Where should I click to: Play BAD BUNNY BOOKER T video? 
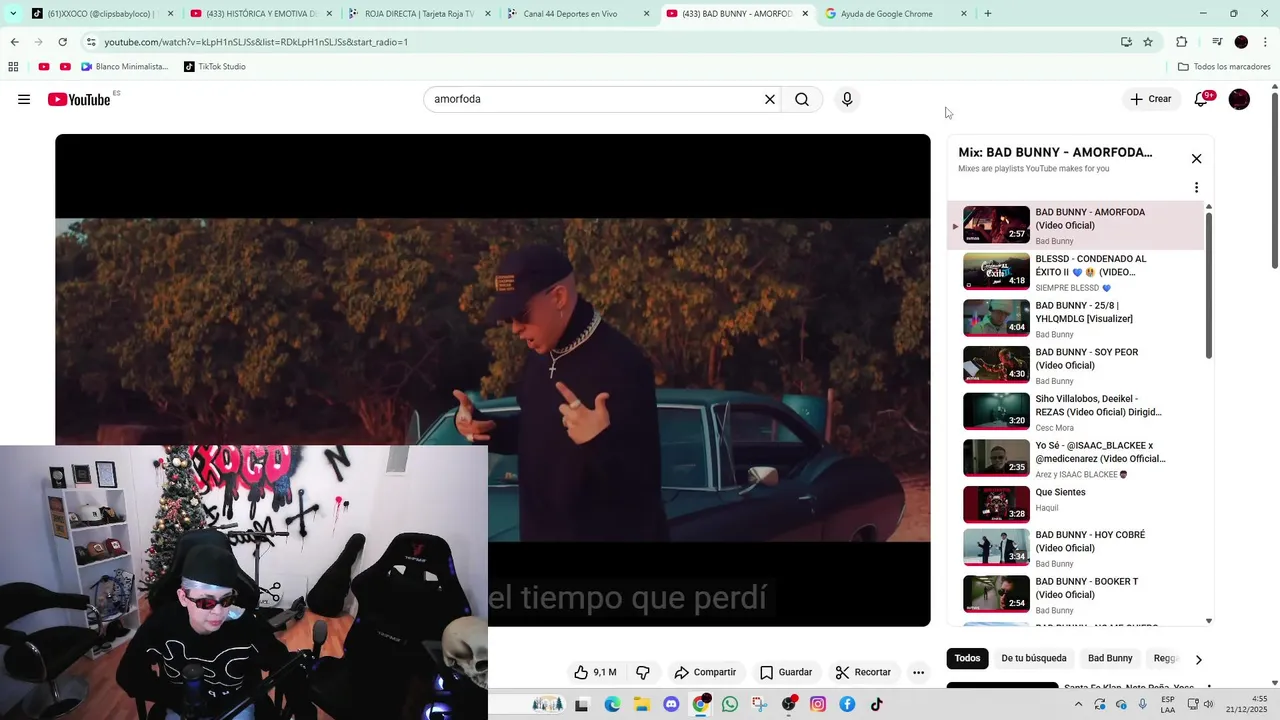coord(1075,594)
